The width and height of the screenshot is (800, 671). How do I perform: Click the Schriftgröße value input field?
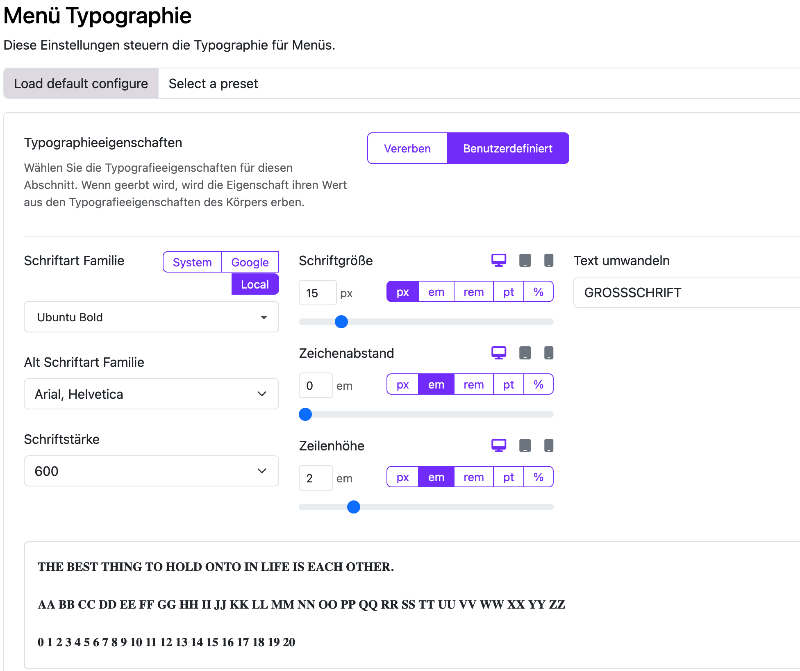[316, 293]
